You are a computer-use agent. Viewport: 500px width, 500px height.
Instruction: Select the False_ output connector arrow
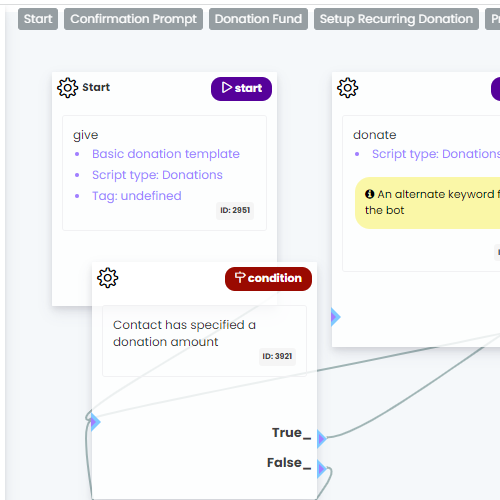(322, 469)
